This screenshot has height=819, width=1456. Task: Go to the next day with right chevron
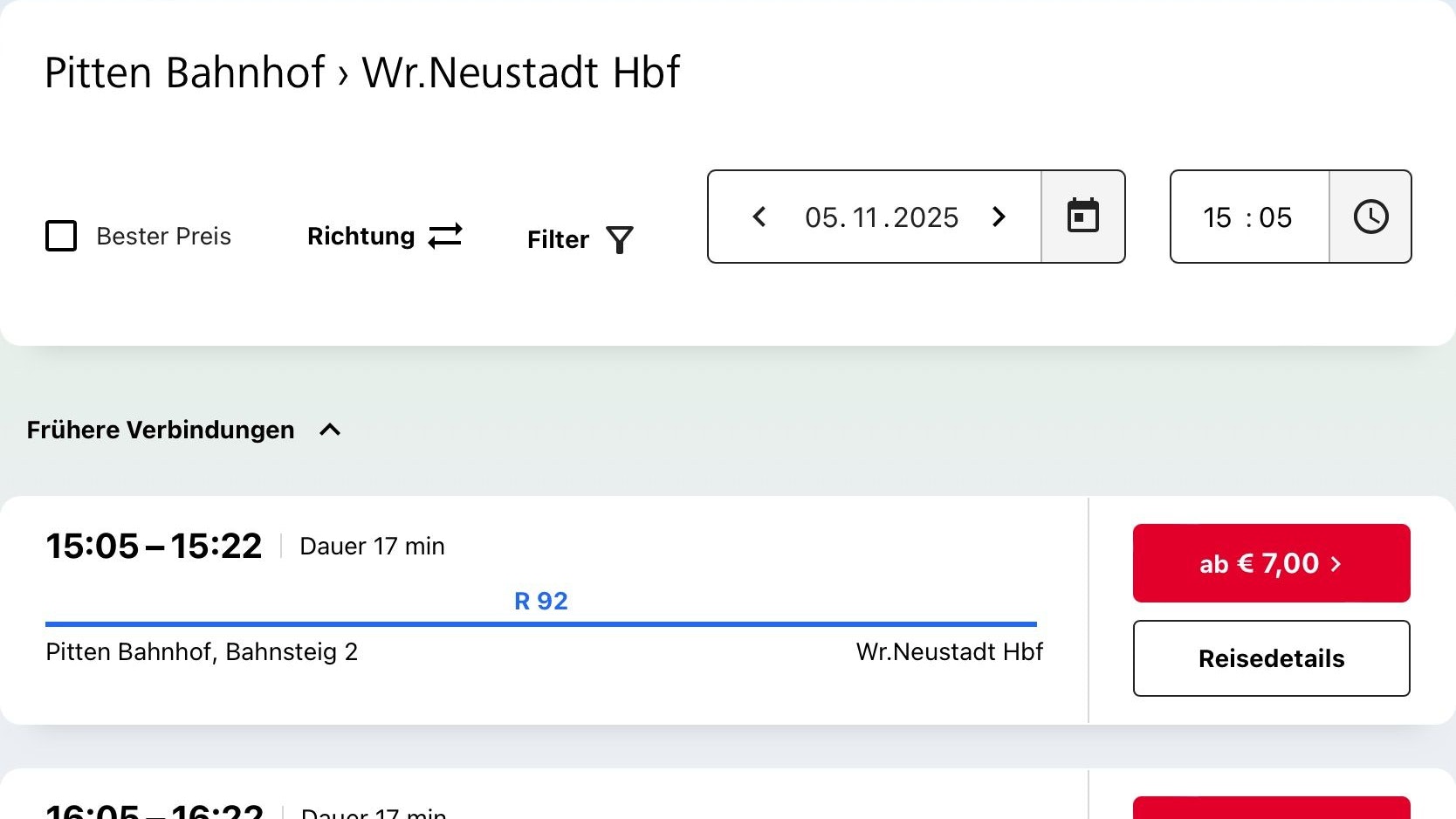999,217
